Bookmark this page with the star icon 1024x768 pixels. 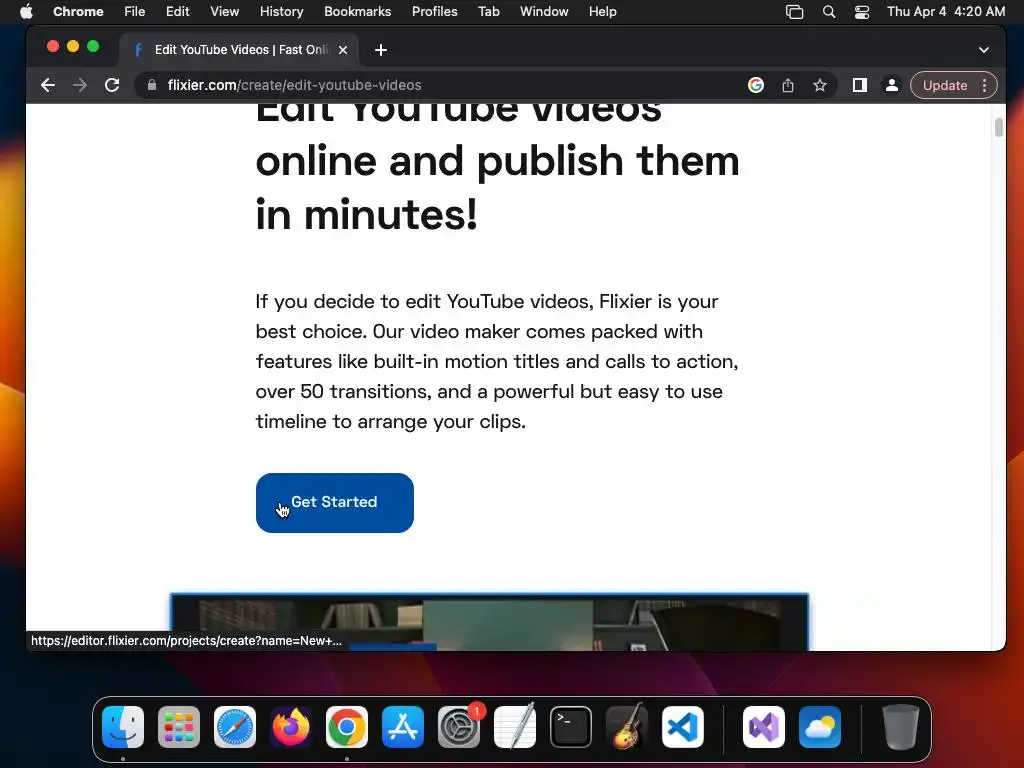click(820, 85)
